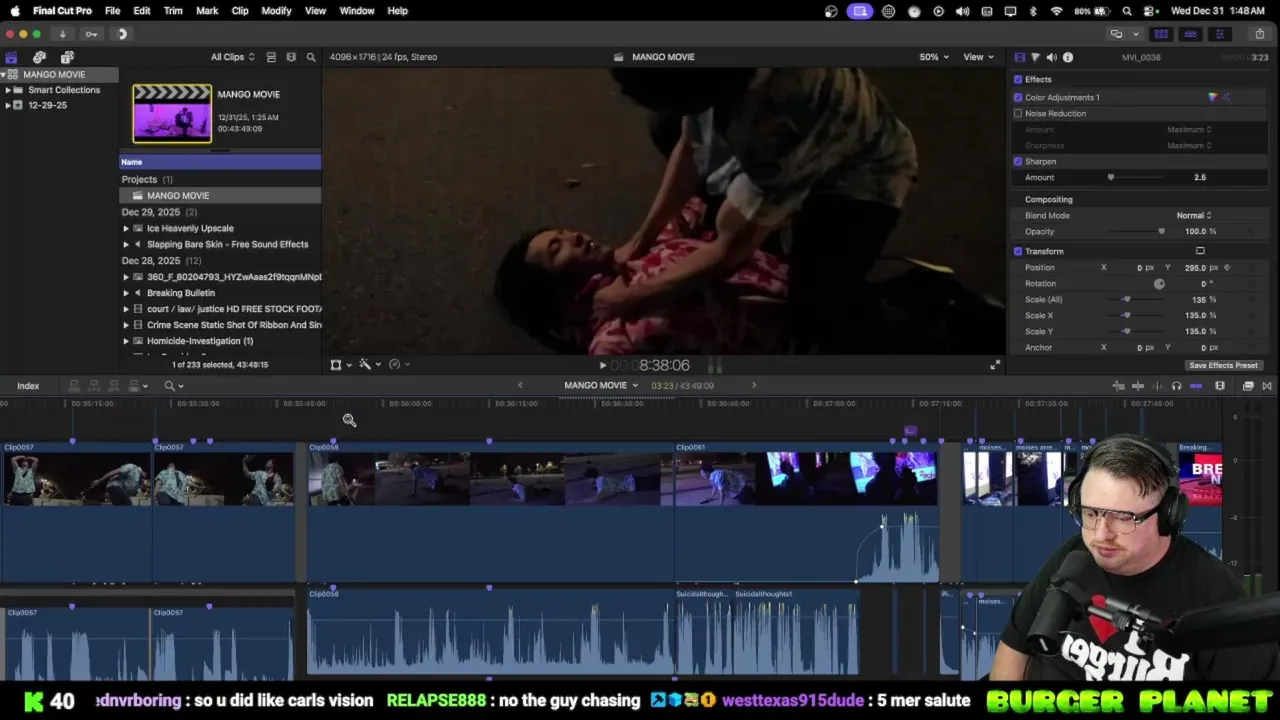Open the Color inspector tab
The width and height of the screenshot is (1280, 720).
pyautogui.click(x=1035, y=57)
